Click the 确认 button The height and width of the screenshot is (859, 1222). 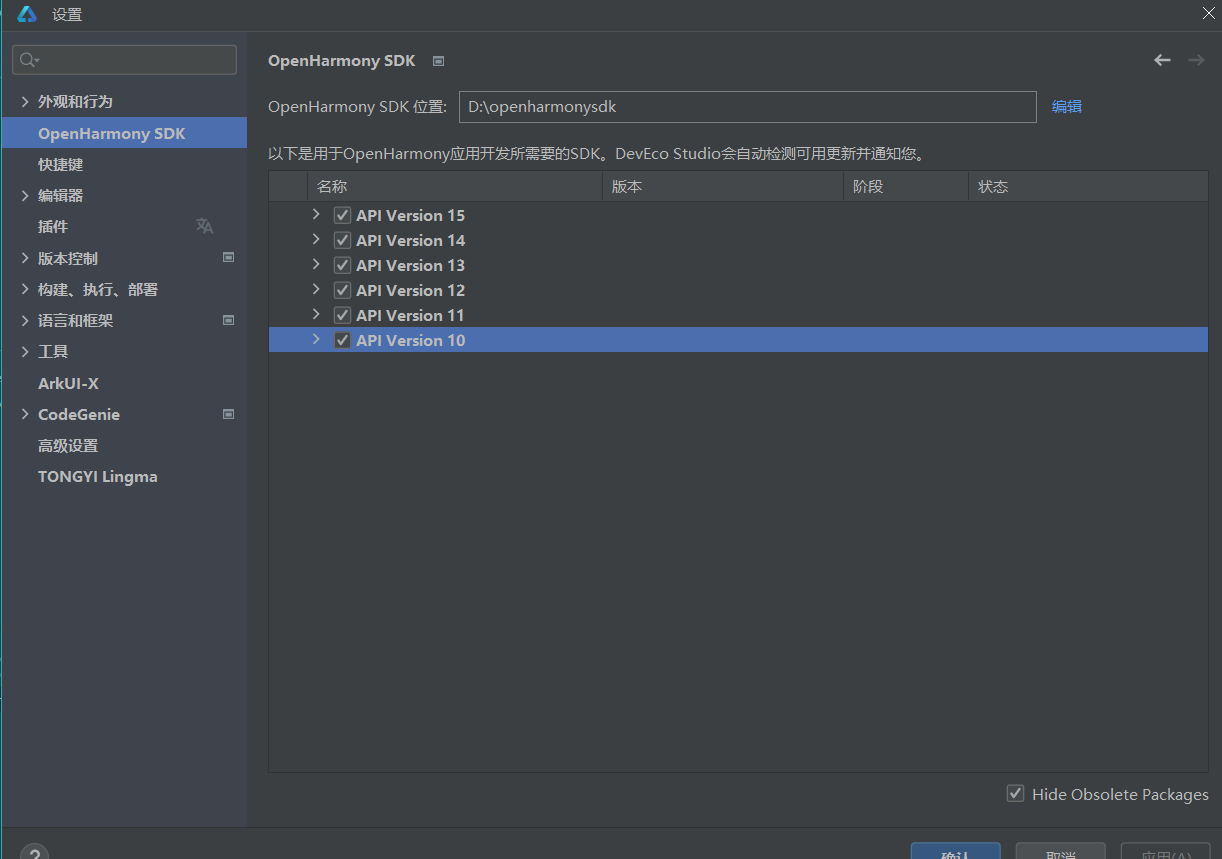[x=955, y=851]
